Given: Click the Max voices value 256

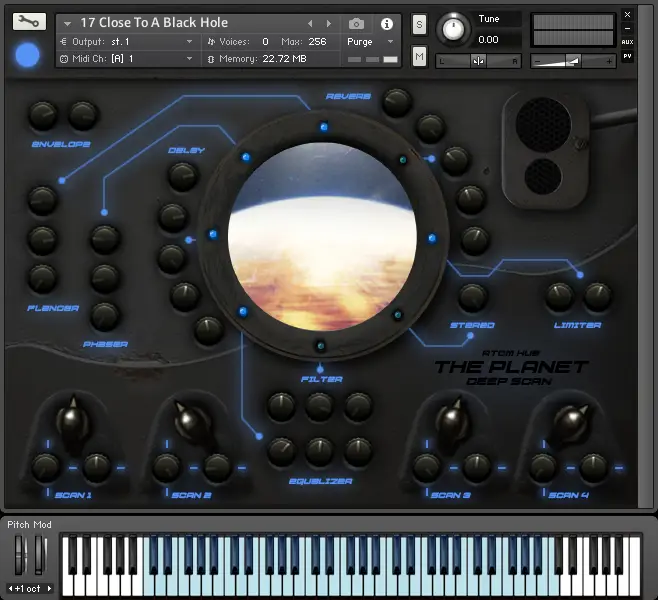Looking at the screenshot, I should (x=317, y=42).
